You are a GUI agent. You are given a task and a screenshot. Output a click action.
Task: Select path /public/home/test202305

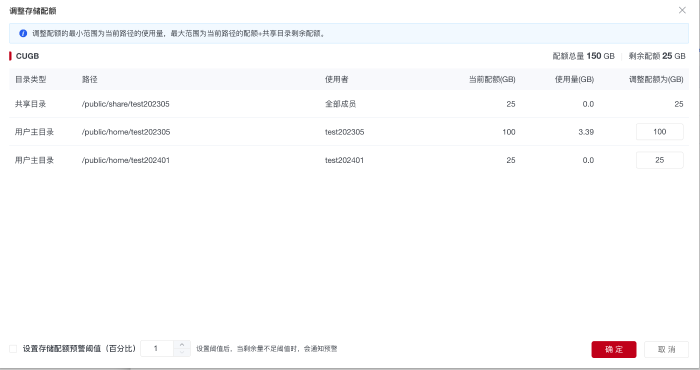pyautogui.click(x=126, y=132)
